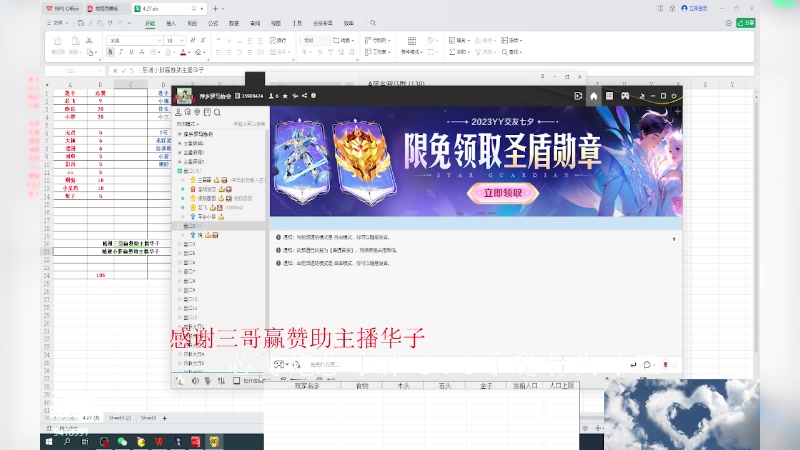The image size is (800, 450).
Task: Open the YY game controller icon
Action: pos(625,96)
